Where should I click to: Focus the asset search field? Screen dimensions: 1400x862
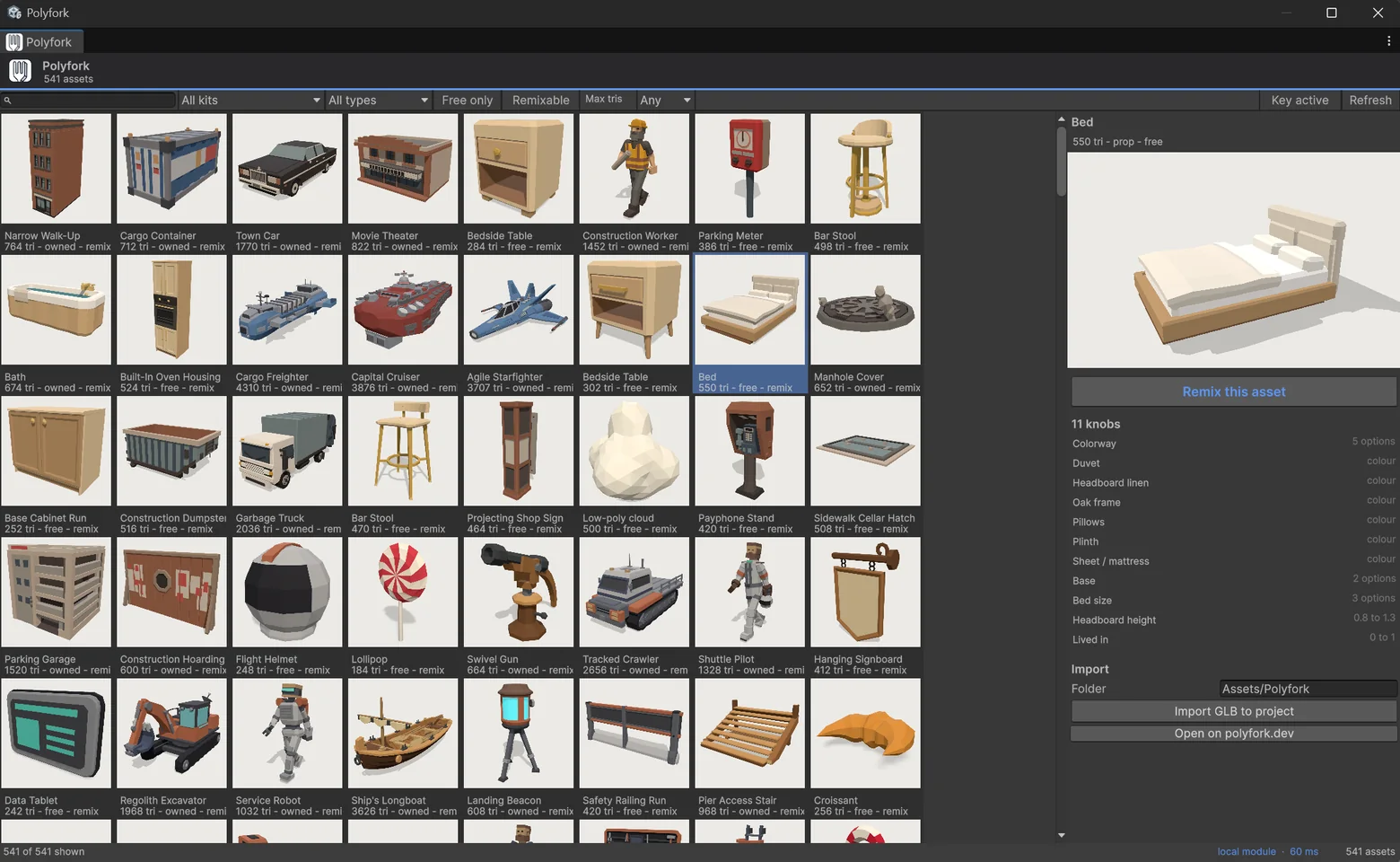89,100
